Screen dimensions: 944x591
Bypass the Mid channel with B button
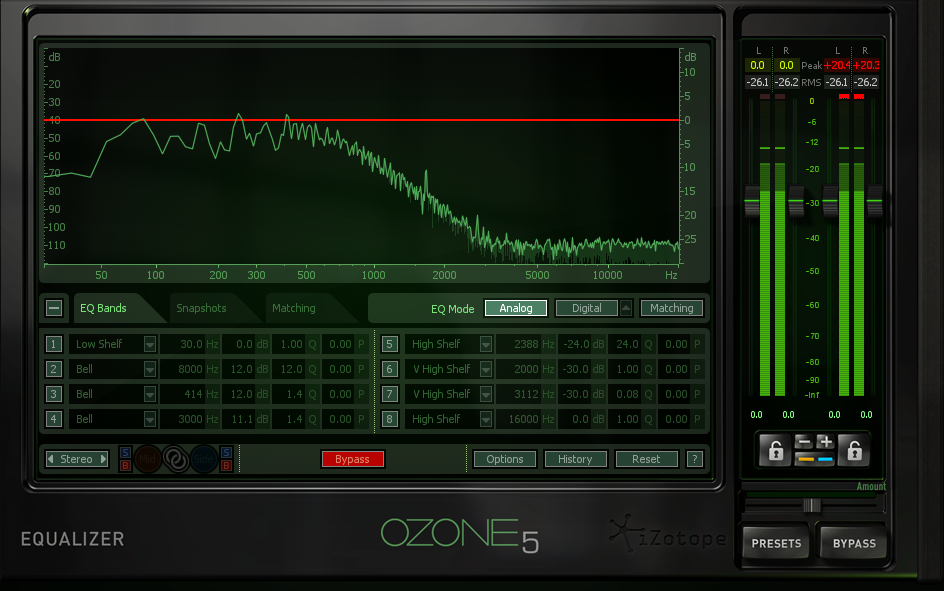[x=125, y=465]
